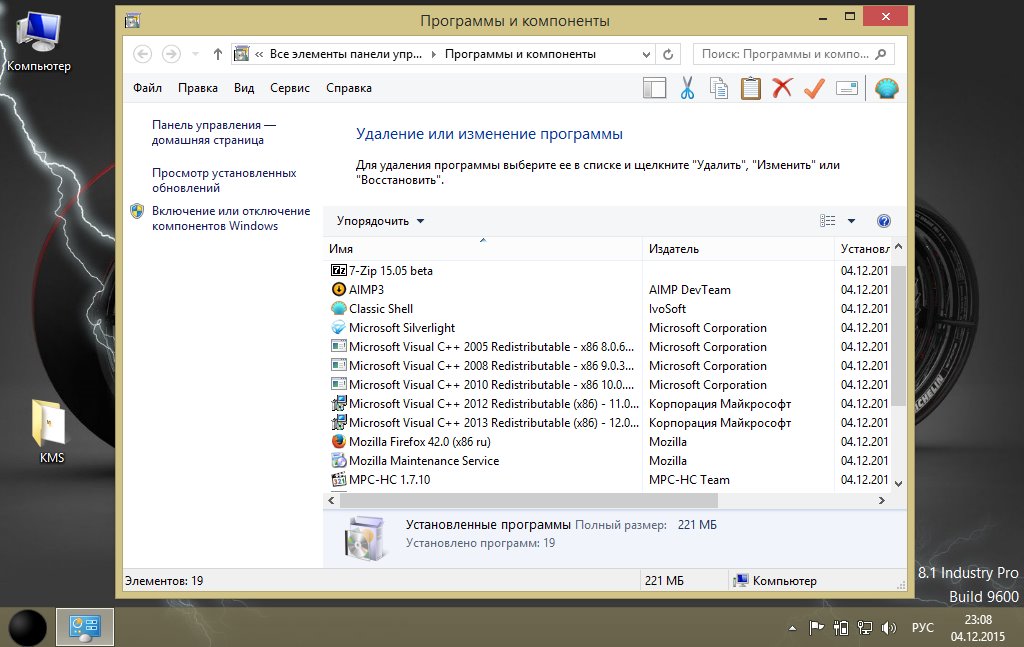Click the search box Поиск: Программы

(793, 54)
